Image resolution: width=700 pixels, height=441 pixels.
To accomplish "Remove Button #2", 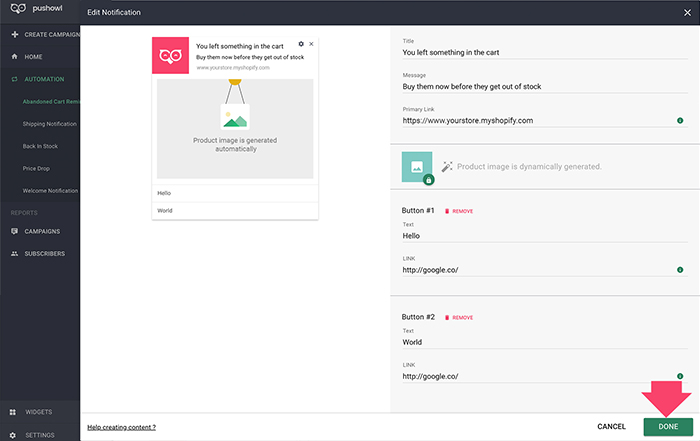I will point(459,317).
